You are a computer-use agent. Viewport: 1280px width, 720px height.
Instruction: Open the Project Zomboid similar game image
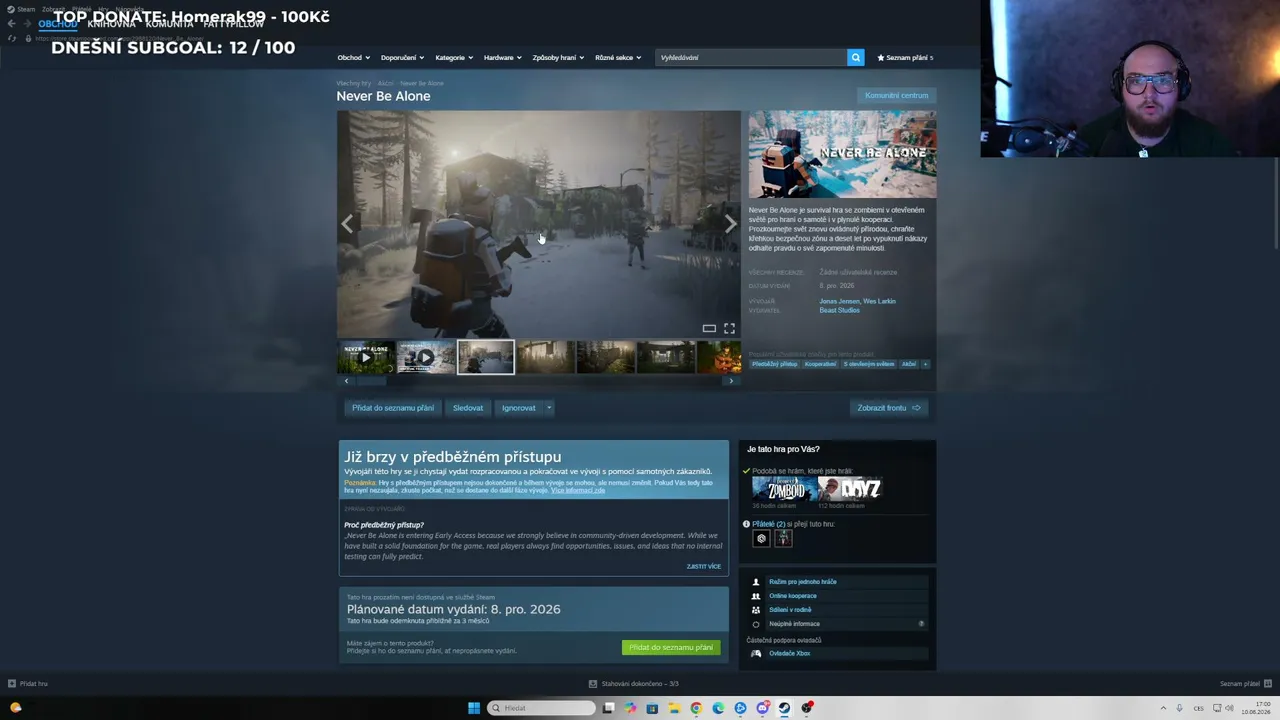(x=783, y=488)
